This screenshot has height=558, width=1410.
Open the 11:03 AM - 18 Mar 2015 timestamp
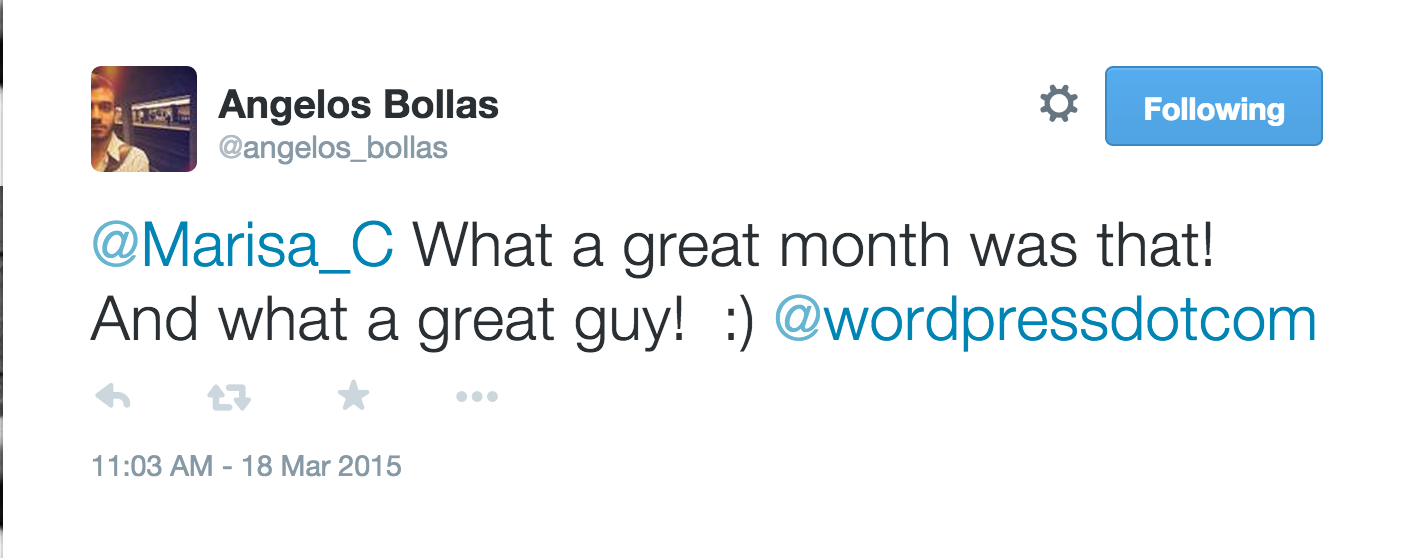(246, 466)
